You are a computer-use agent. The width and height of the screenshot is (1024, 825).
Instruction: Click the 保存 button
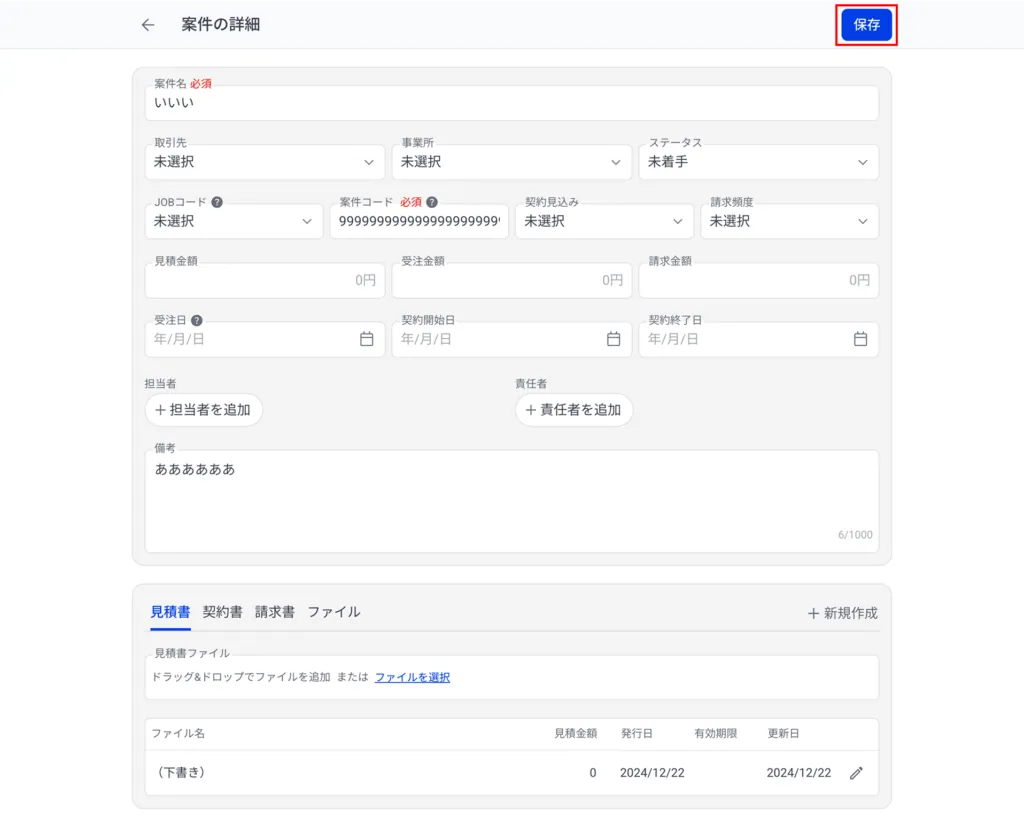coord(866,25)
